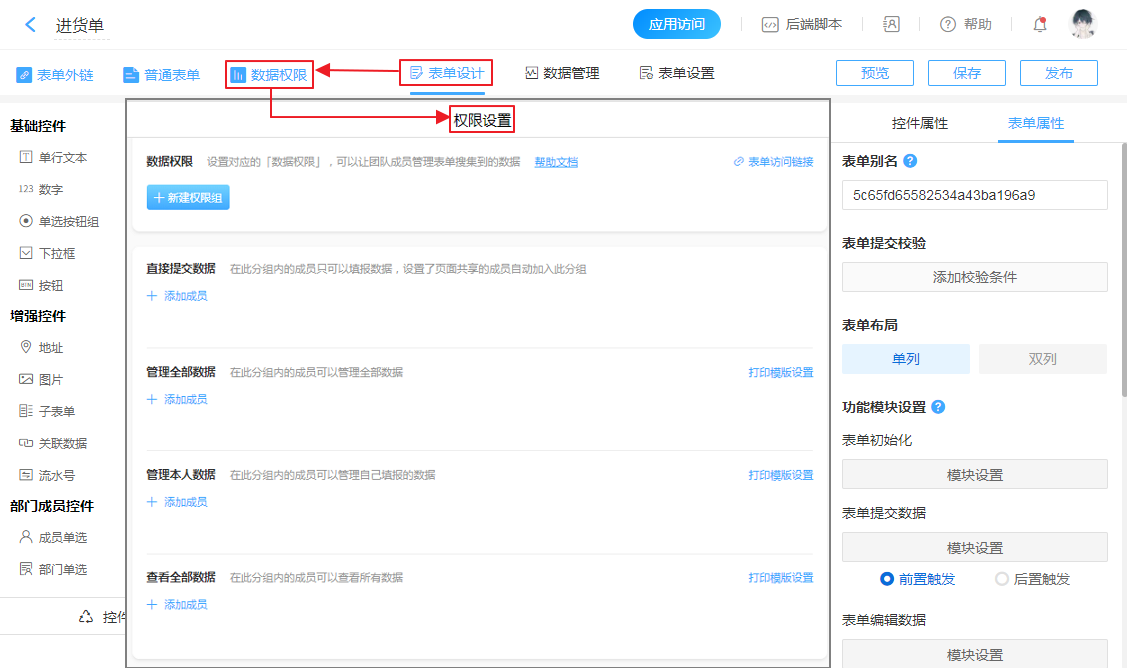Open the 数据管理 tab

[562, 73]
